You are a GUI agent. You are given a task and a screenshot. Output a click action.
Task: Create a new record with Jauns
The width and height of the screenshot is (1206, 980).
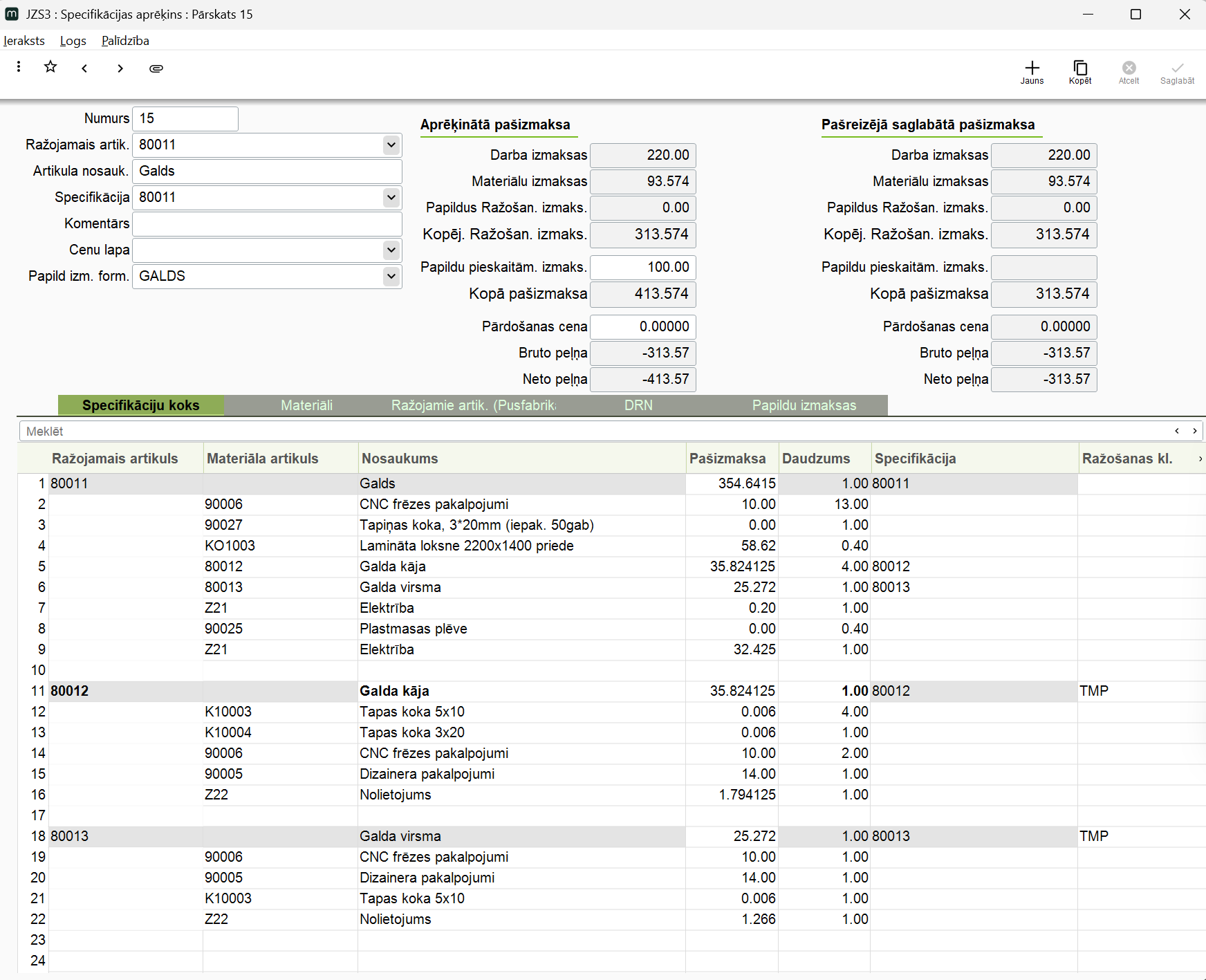pyautogui.click(x=1032, y=71)
